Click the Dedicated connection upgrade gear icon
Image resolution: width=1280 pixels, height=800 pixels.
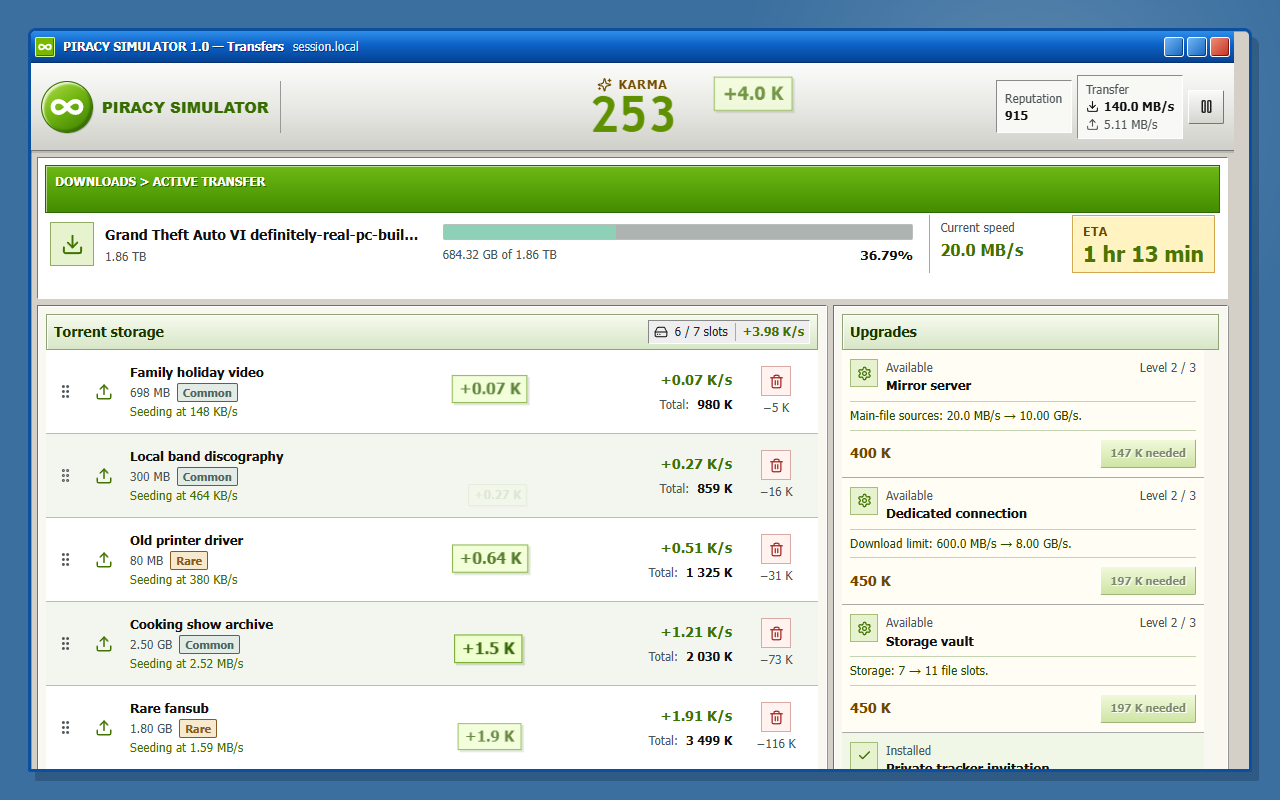(864, 501)
